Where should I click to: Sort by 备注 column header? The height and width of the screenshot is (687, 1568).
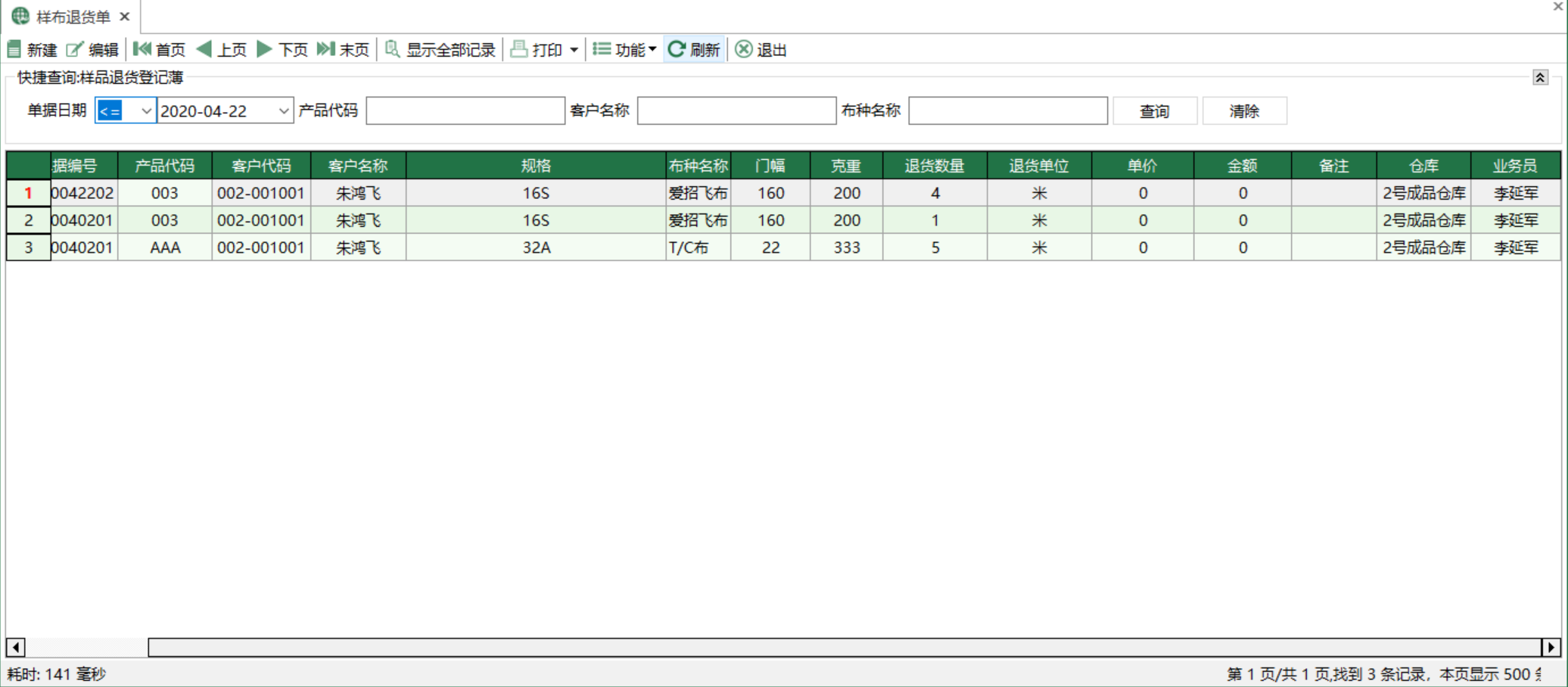point(1334,166)
